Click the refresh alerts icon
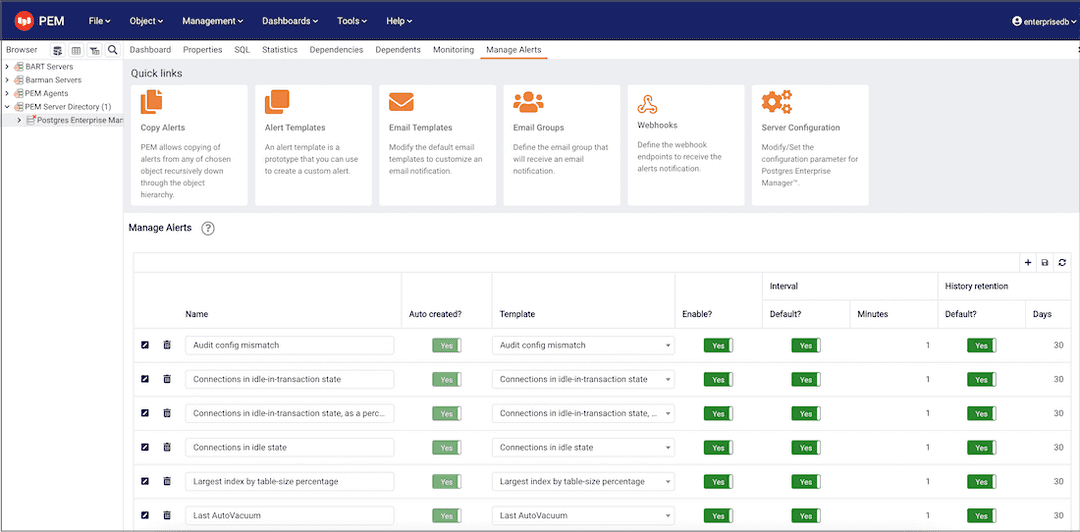The image size is (1080, 532). click(x=1063, y=262)
